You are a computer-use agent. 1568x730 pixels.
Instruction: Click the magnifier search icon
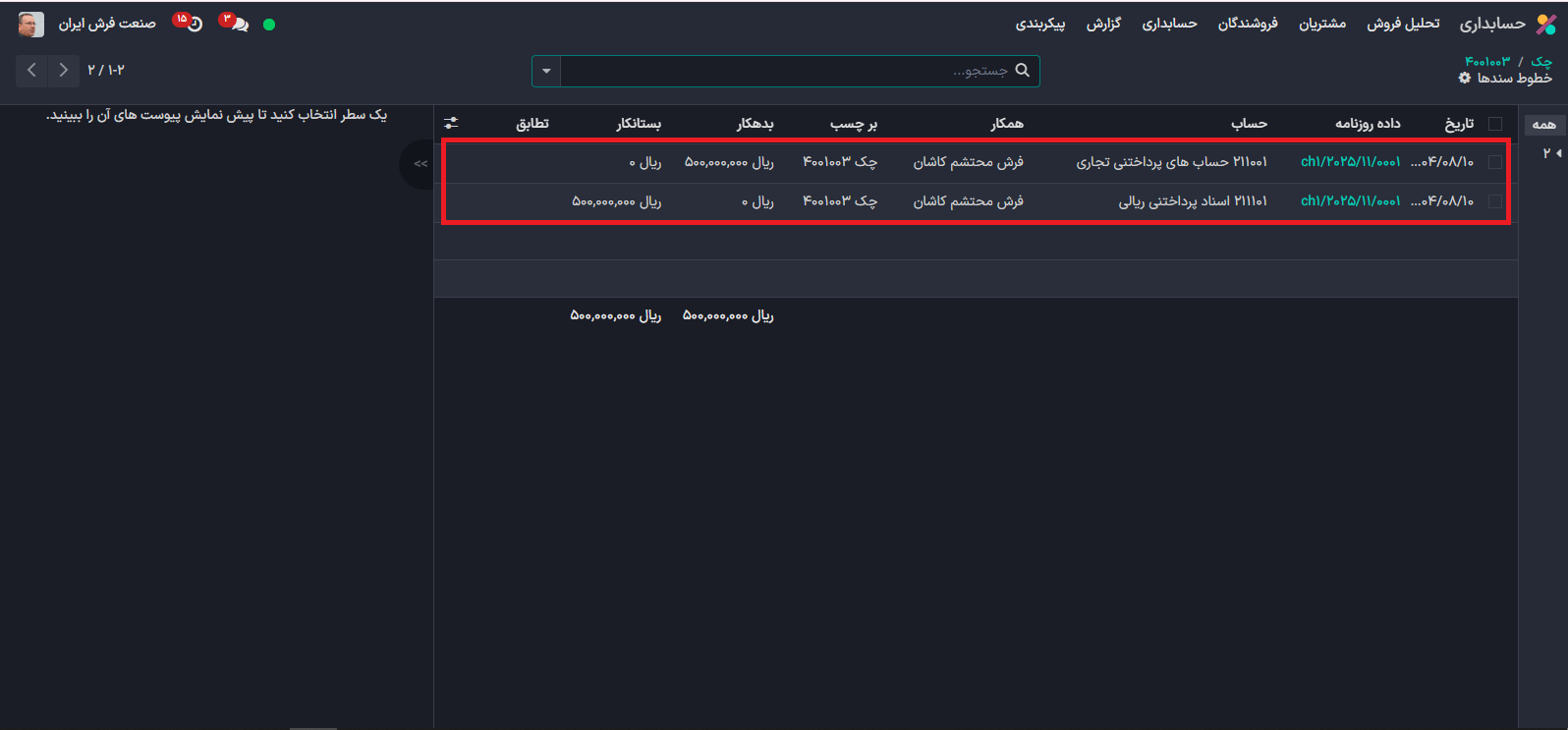(x=1022, y=71)
